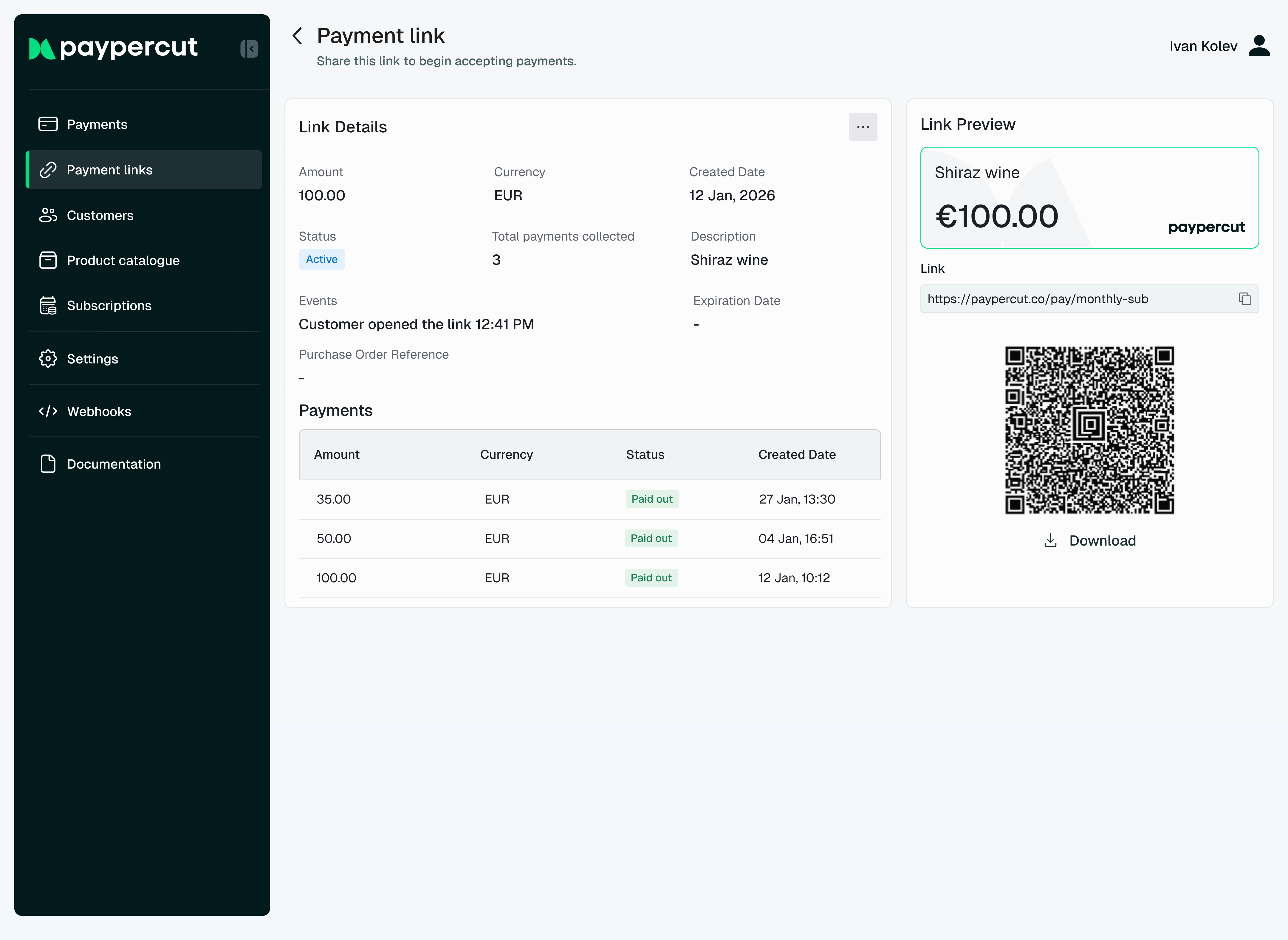Click the Ivan Kolev account name

click(x=1203, y=46)
